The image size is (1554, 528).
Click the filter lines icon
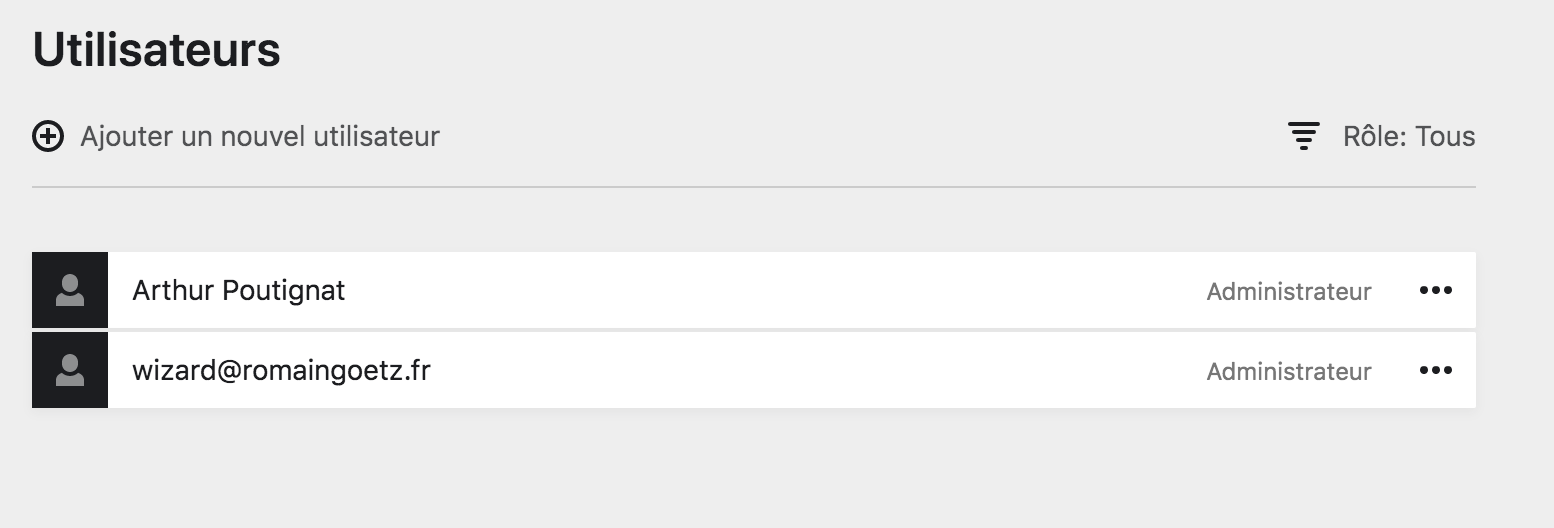click(x=1303, y=136)
